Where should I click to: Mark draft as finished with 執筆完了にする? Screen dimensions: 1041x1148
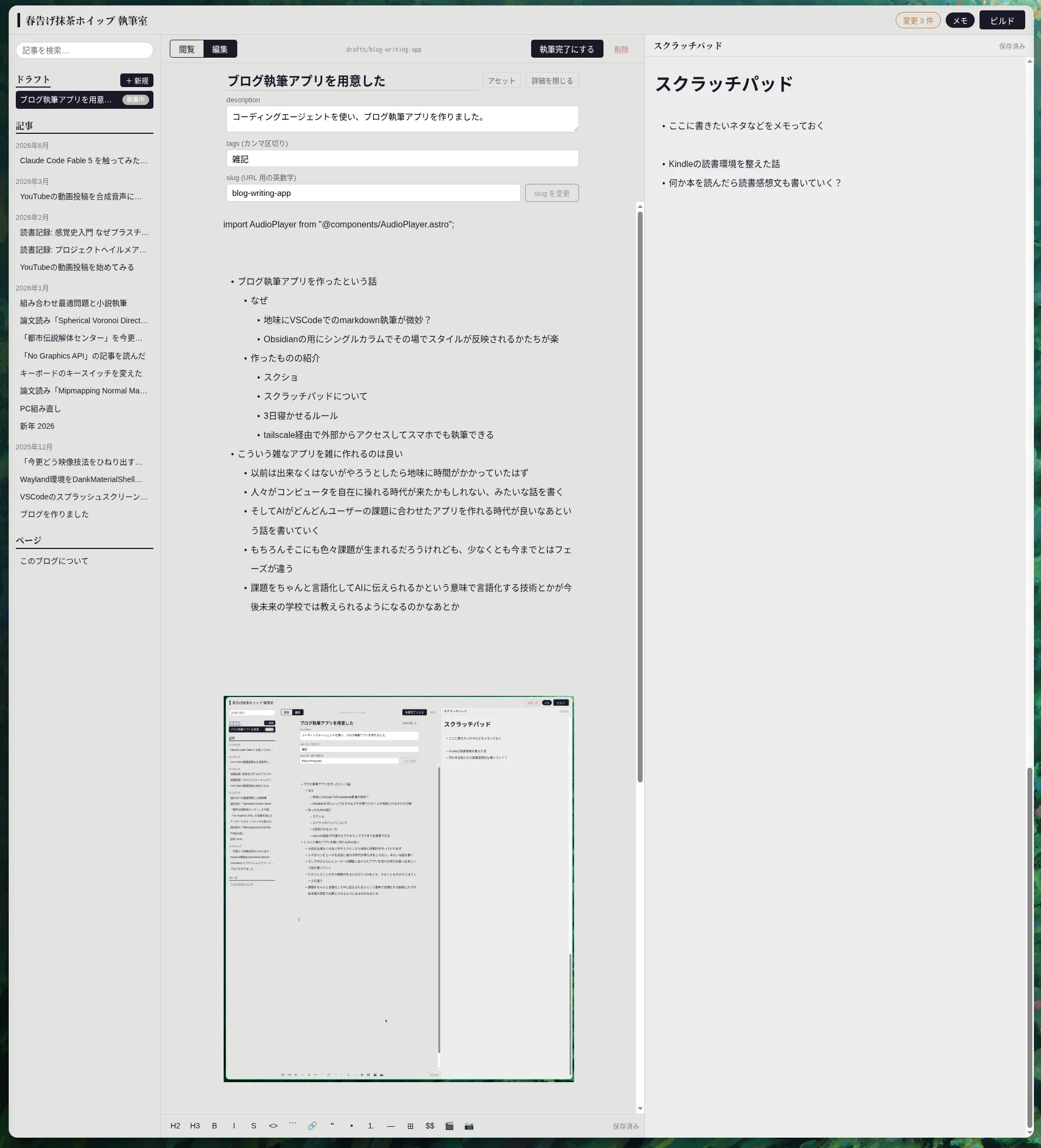[566, 49]
